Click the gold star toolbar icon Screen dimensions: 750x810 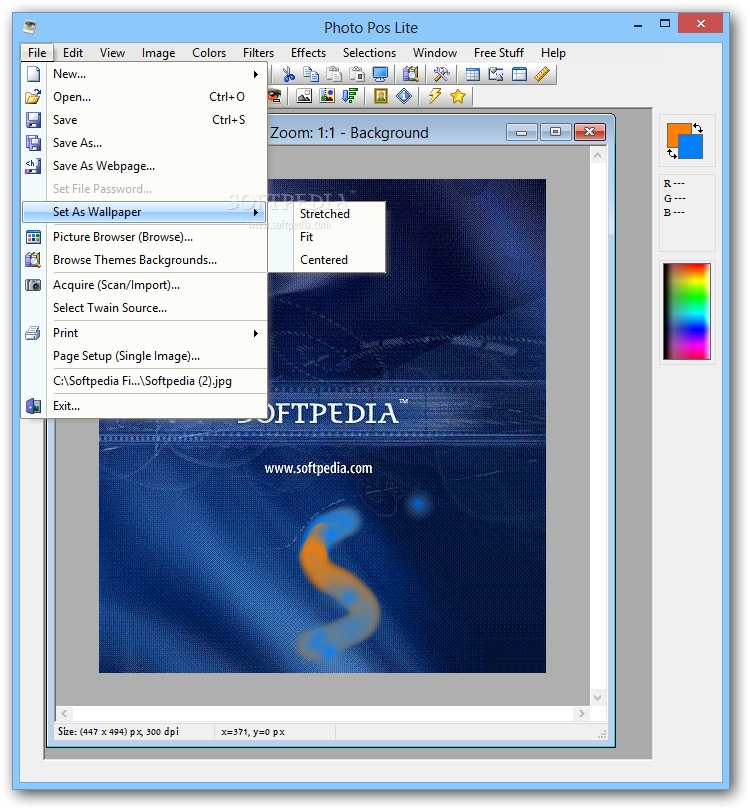click(458, 96)
